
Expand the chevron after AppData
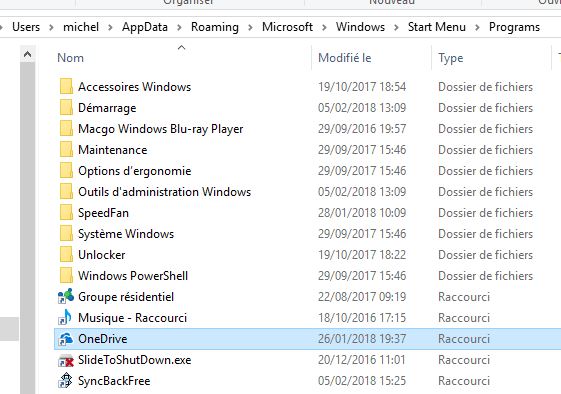point(179,27)
